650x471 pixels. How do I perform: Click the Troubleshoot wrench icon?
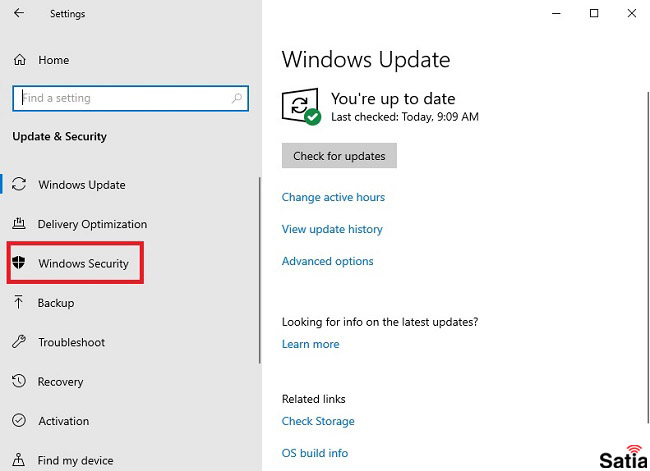[x=19, y=342]
